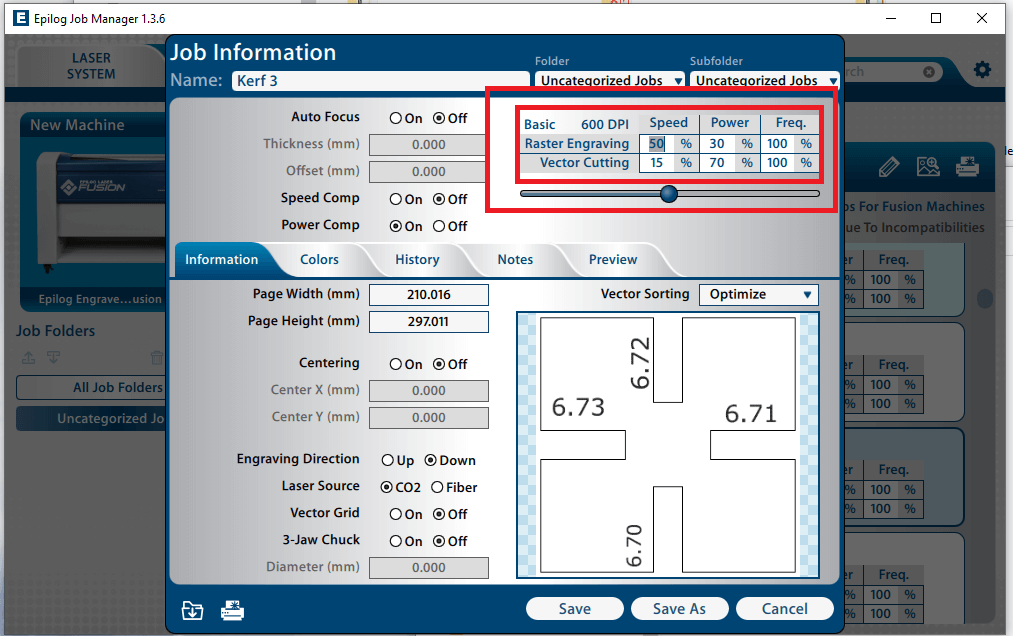This screenshot has width=1013, height=636.
Task: Click the Save As button
Action: pyautogui.click(x=680, y=609)
